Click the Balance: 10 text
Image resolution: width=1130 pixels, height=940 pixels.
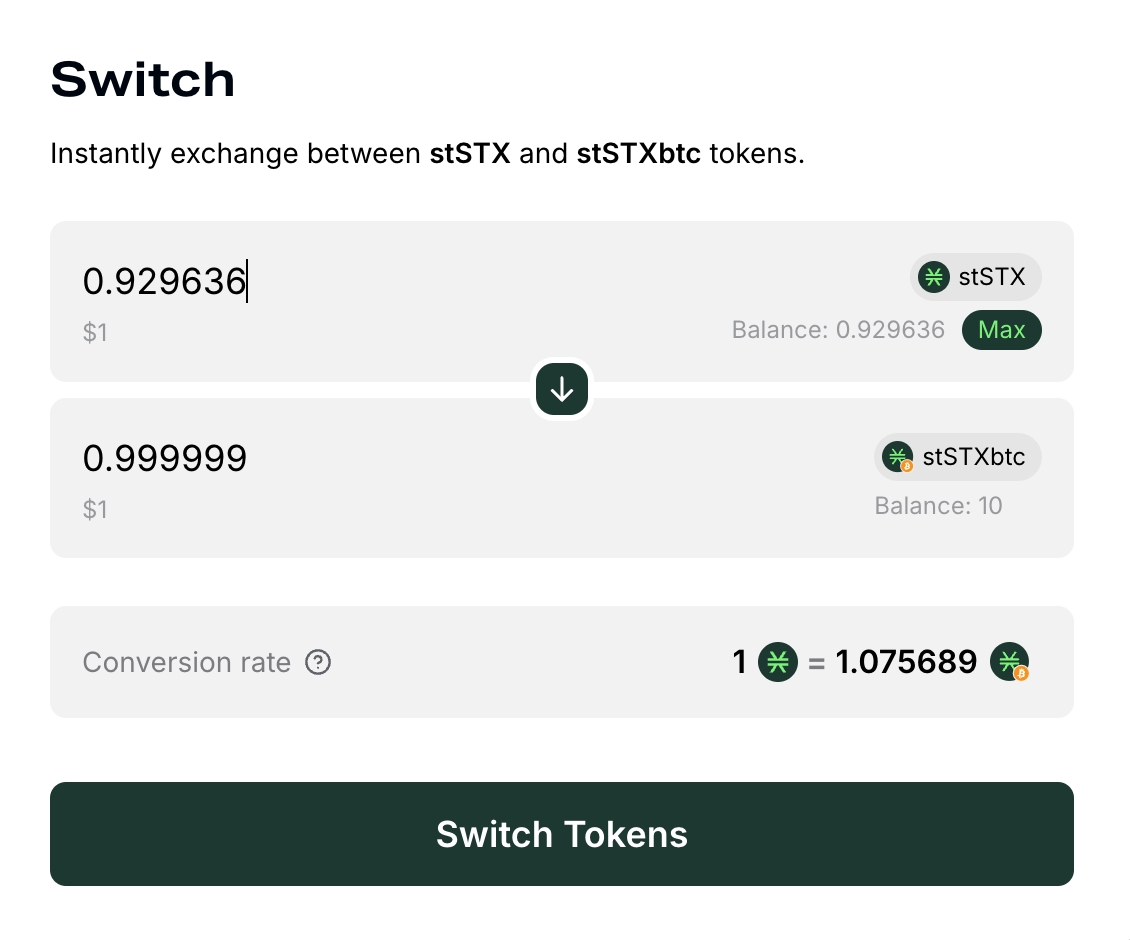[938, 506]
